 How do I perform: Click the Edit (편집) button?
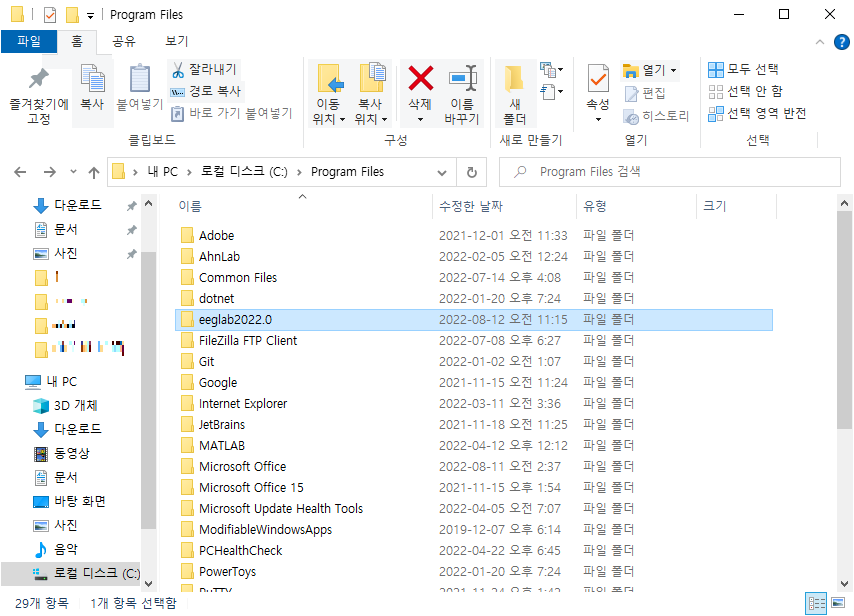645,93
